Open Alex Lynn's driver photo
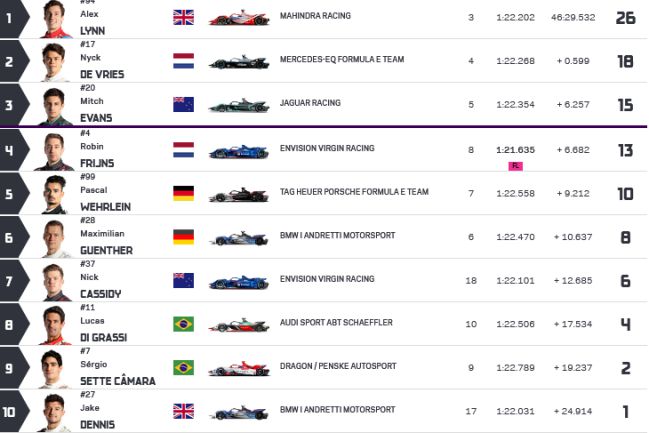Viewport: 649px width, 433px height. pyautogui.click(x=55, y=19)
